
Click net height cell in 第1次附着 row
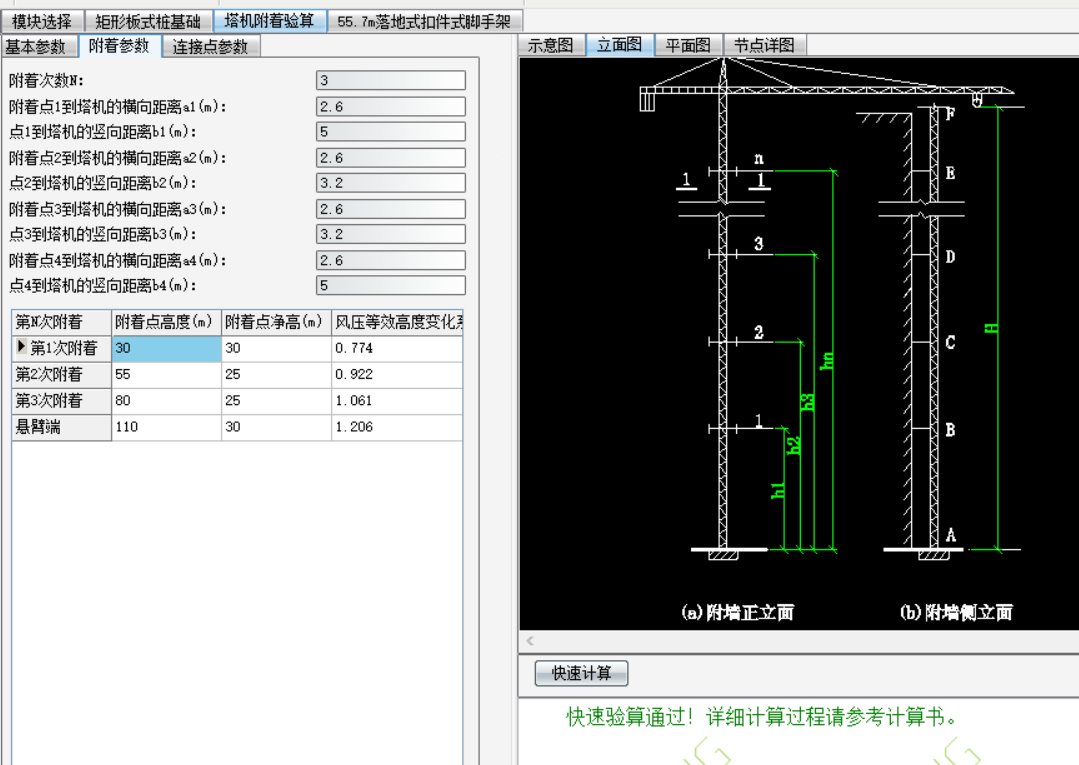pyautogui.click(x=277, y=348)
